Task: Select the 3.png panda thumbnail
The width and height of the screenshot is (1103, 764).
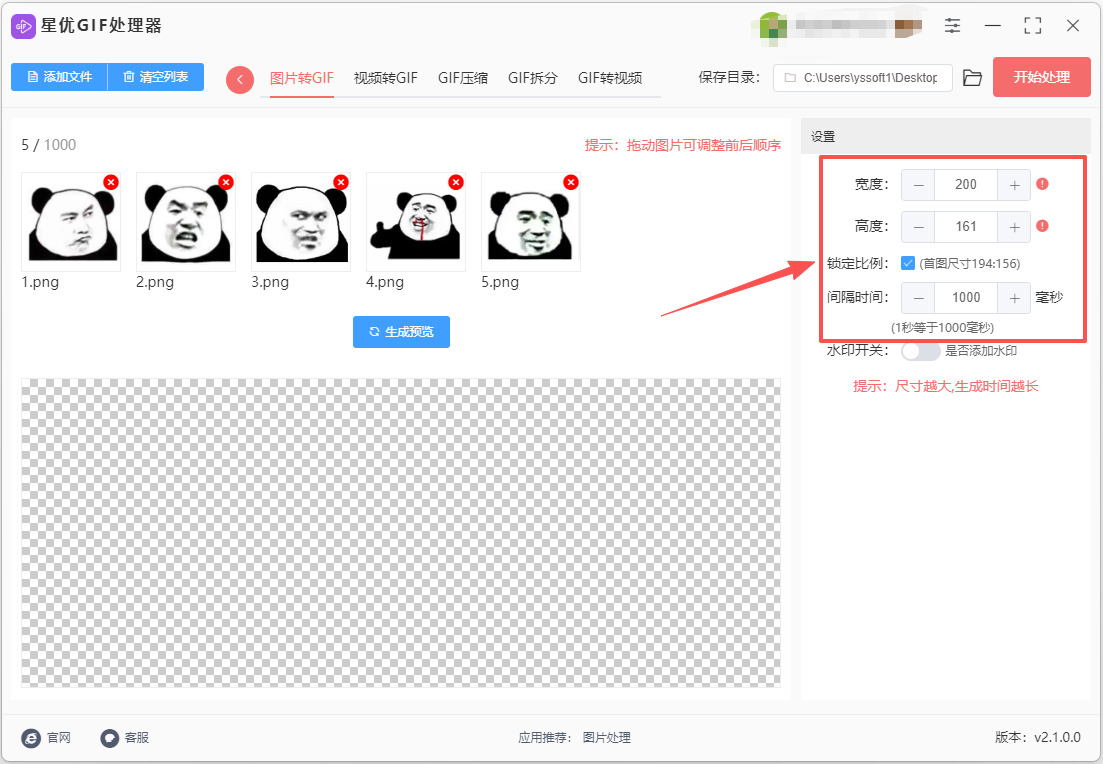Action: click(301, 222)
